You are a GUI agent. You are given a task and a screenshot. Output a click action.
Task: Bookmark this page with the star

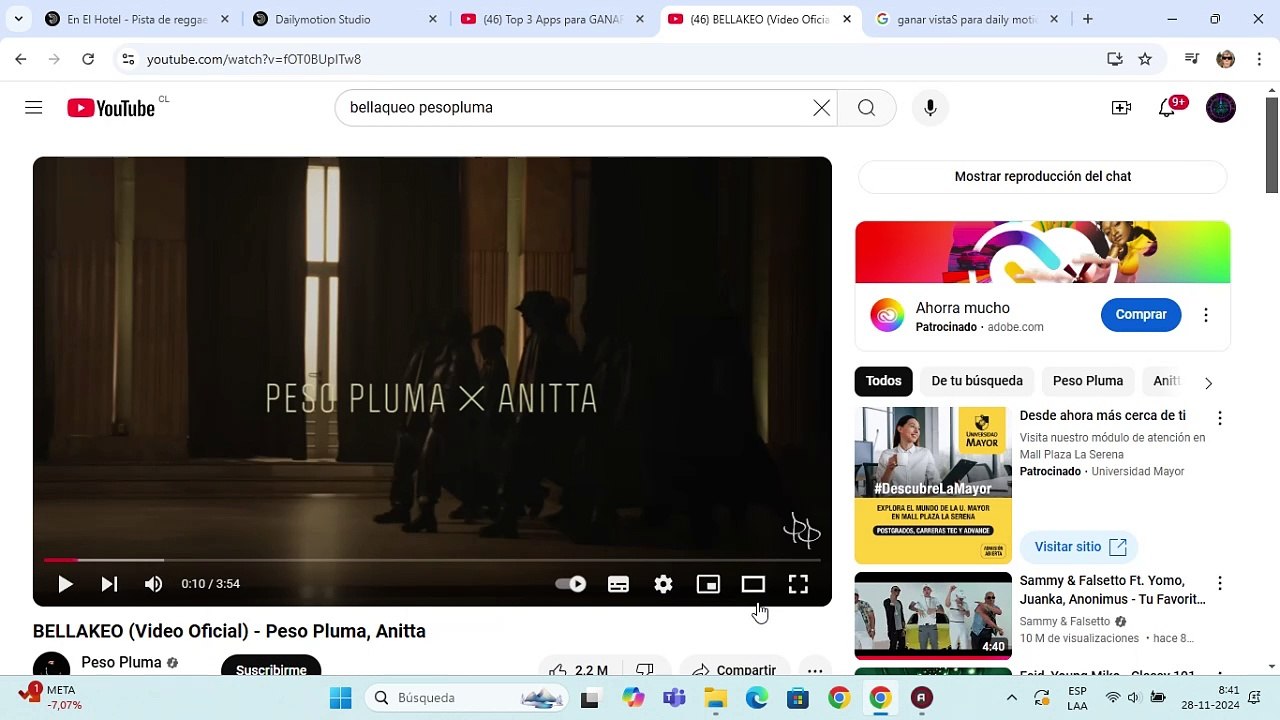(1145, 59)
